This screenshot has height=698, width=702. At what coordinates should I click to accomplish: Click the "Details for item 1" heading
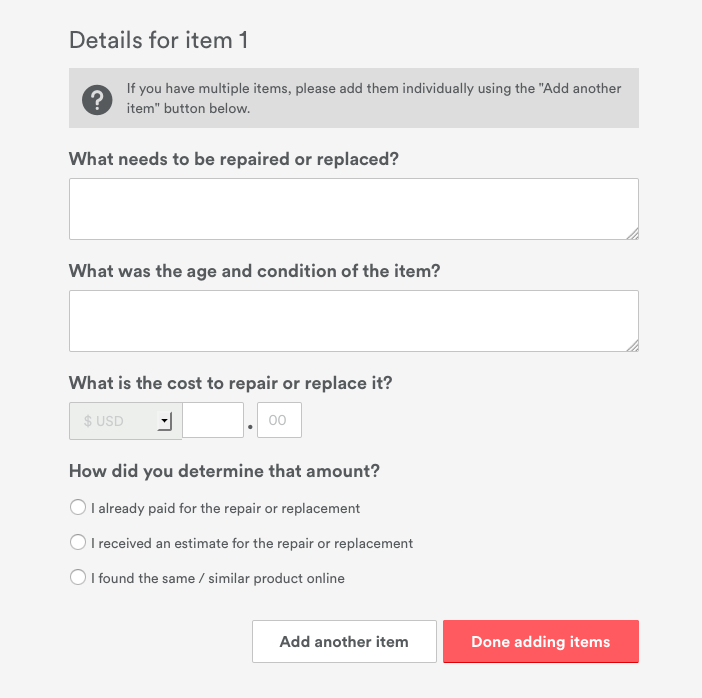tap(158, 40)
